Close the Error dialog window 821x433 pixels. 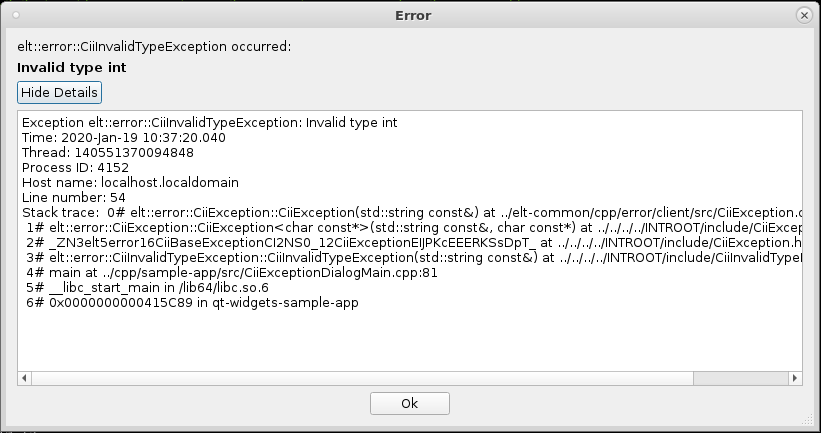coord(804,15)
